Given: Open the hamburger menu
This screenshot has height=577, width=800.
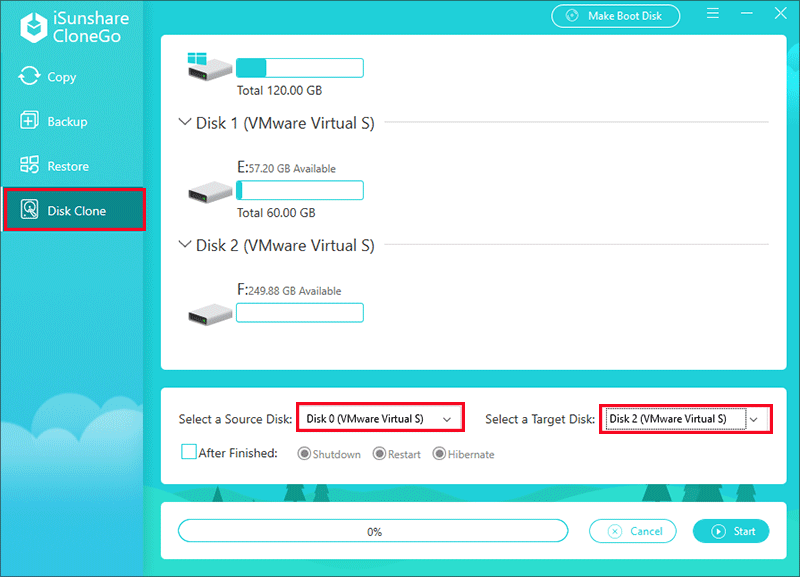Looking at the screenshot, I should (x=713, y=14).
